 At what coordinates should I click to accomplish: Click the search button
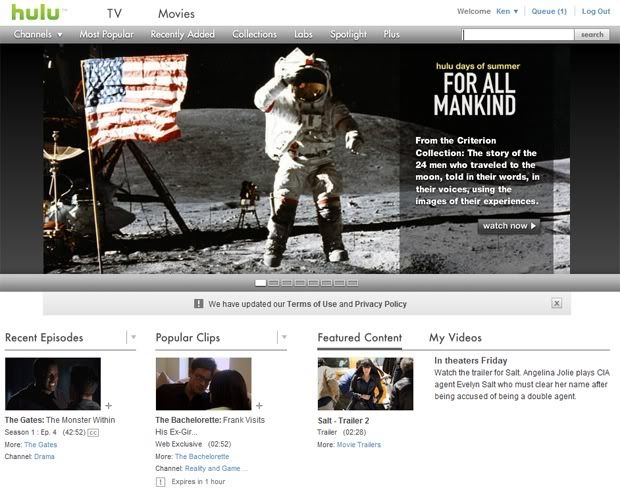[592, 35]
